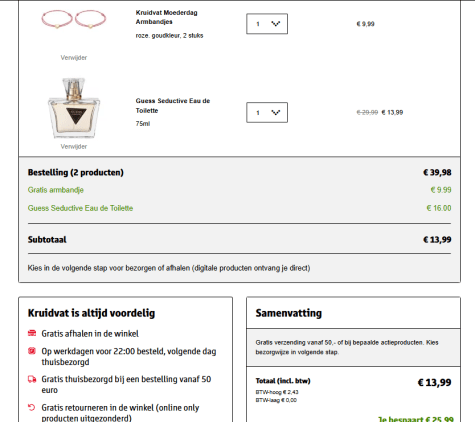Click the chevron arrow in the armbandjes quantity box
This screenshot has height=422, width=475.
276,24
